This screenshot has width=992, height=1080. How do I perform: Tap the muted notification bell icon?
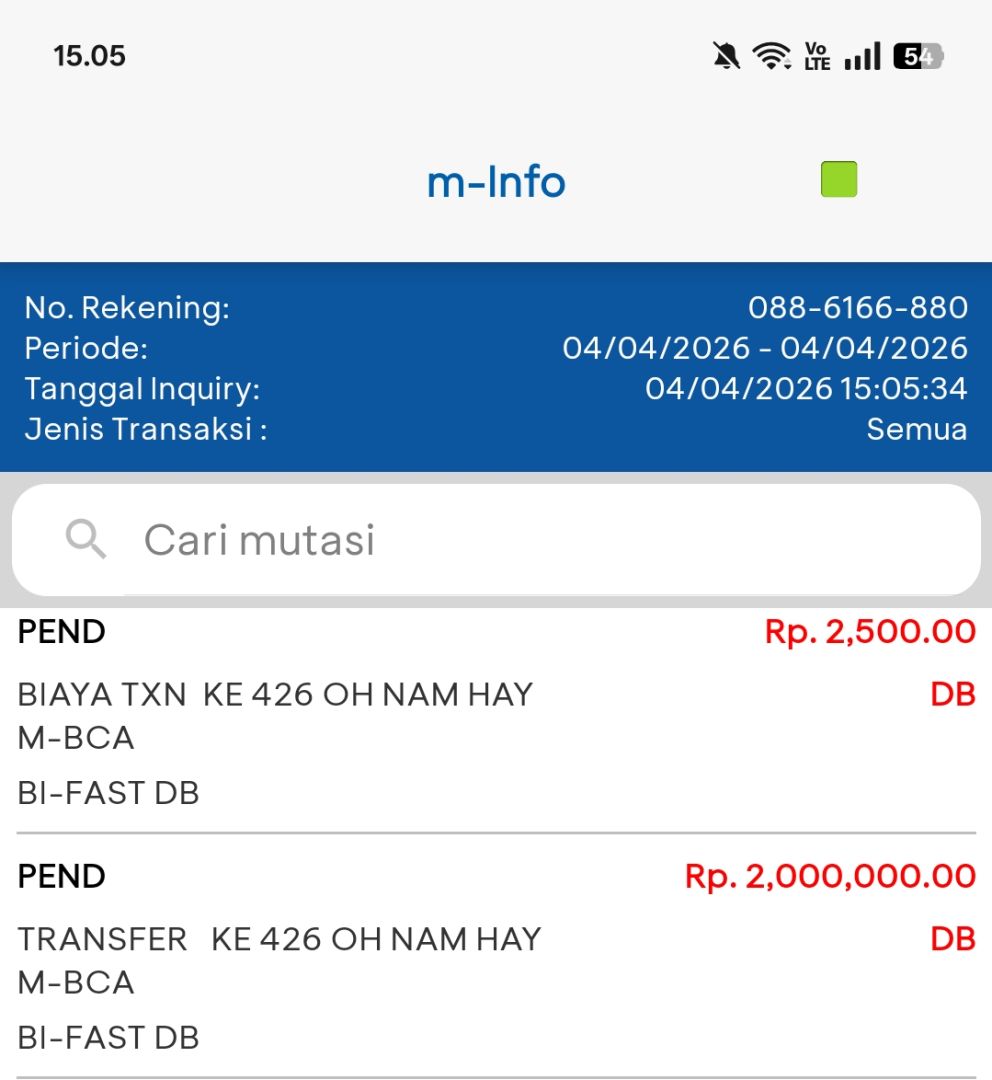727,56
